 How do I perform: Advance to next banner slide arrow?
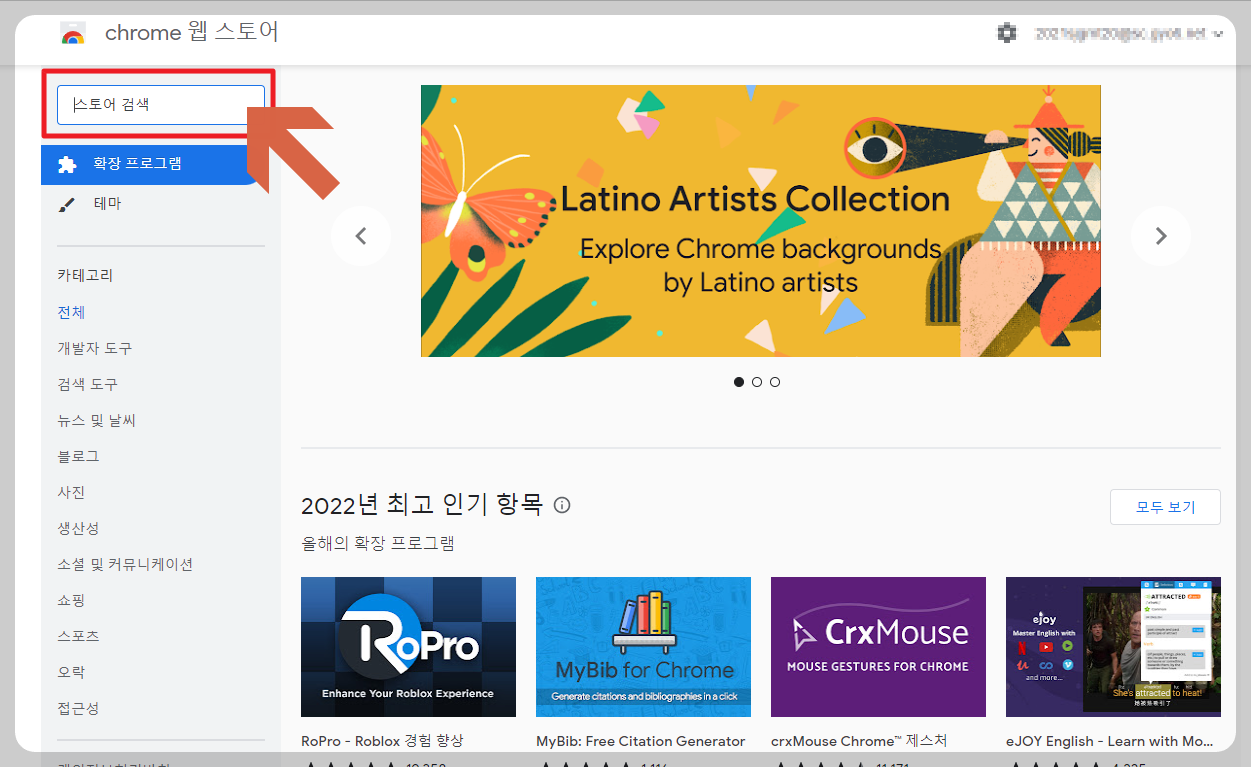(1160, 236)
